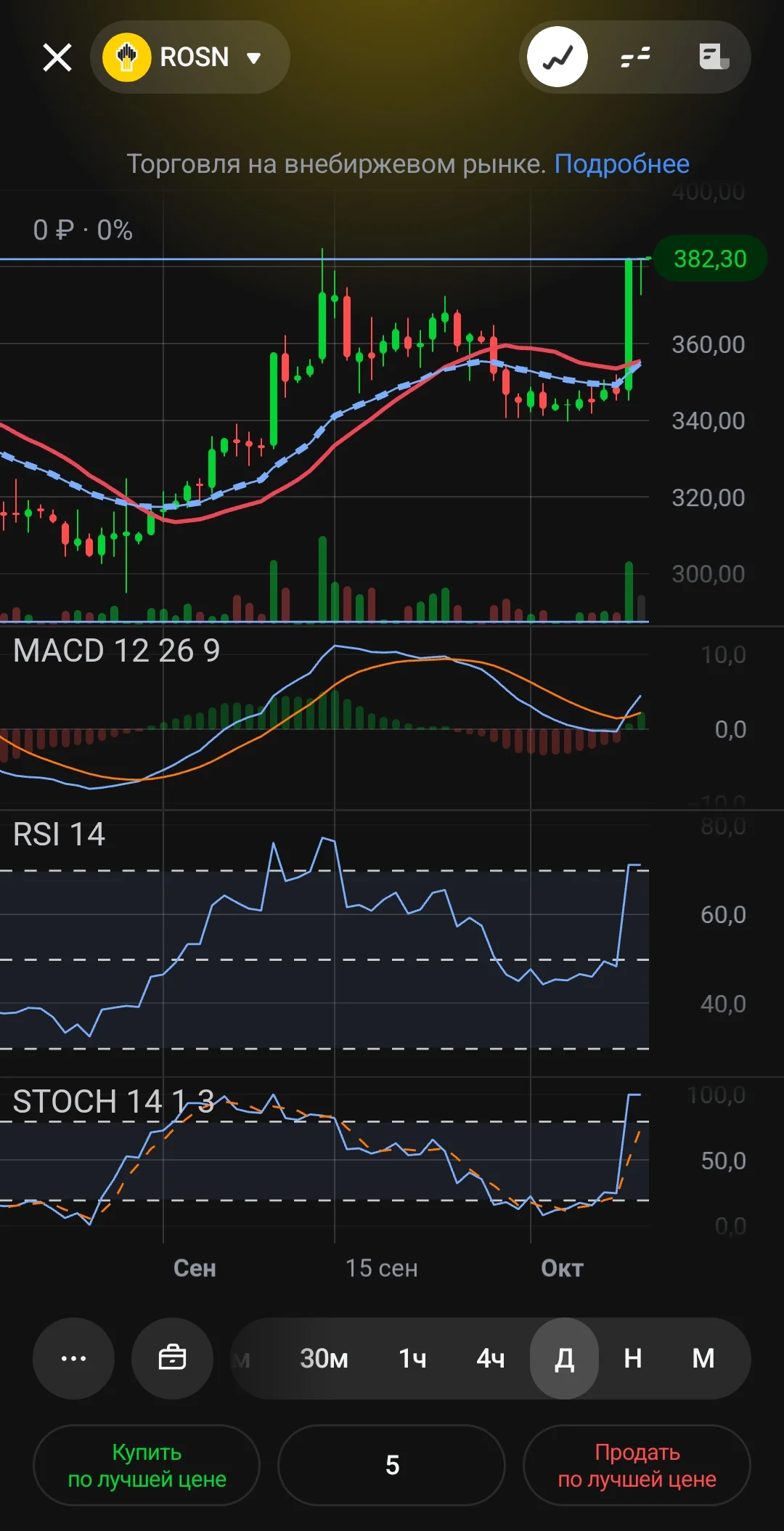This screenshot has height=1531, width=784.
Task: Select the 30м timeframe
Action: [324, 1358]
